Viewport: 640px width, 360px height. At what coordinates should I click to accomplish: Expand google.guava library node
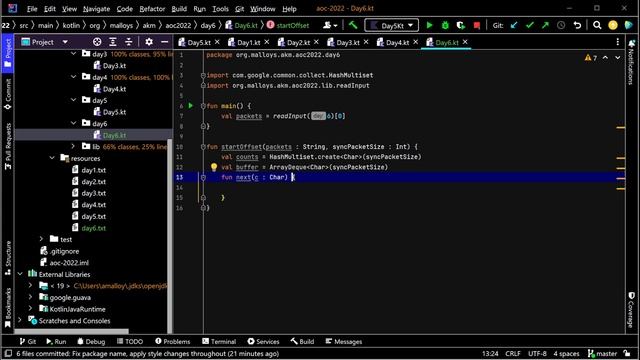[x=31, y=297]
